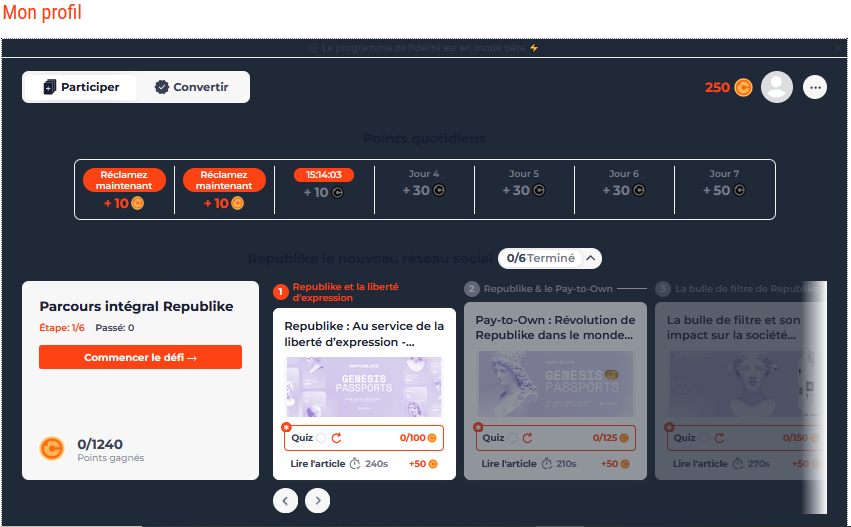This screenshot has width=851, height=527.
Task: Open the Genesis Passports thumbnail in first card
Action: (364, 387)
